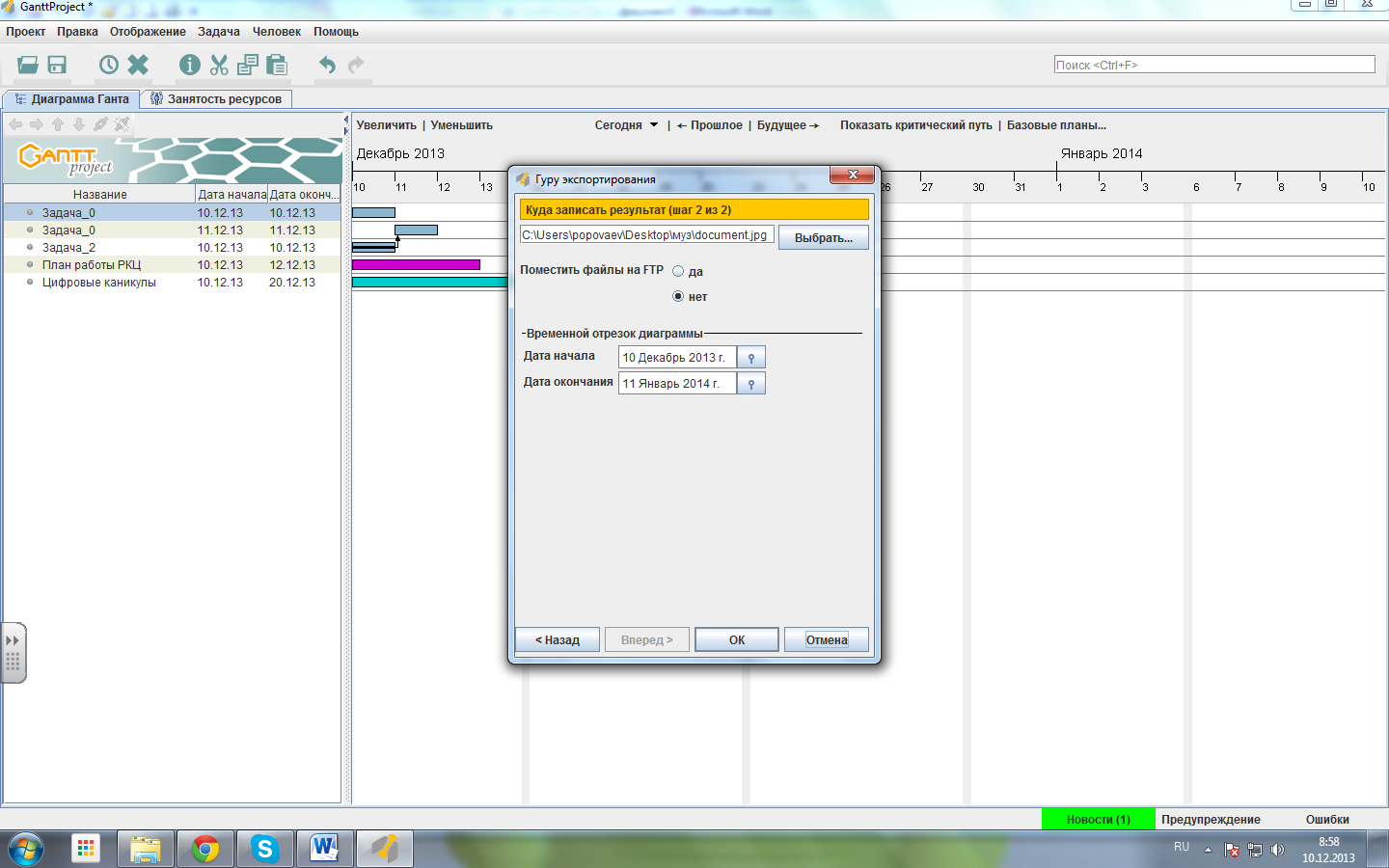Select the Цифровые каникулы task row
The height and width of the screenshot is (868, 1389).
[172, 283]
